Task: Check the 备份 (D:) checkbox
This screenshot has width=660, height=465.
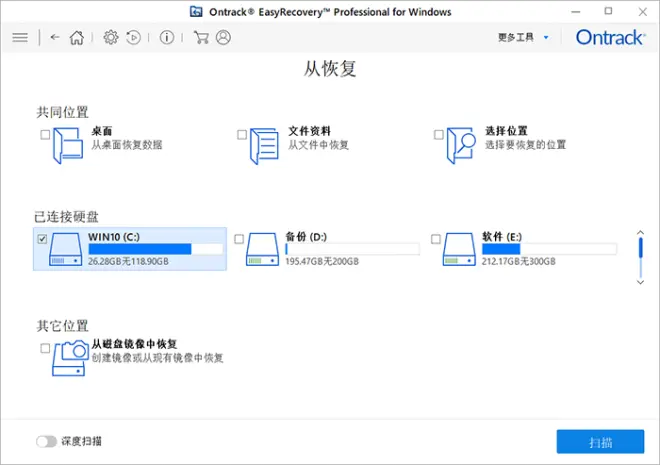Action: (239, 239)
